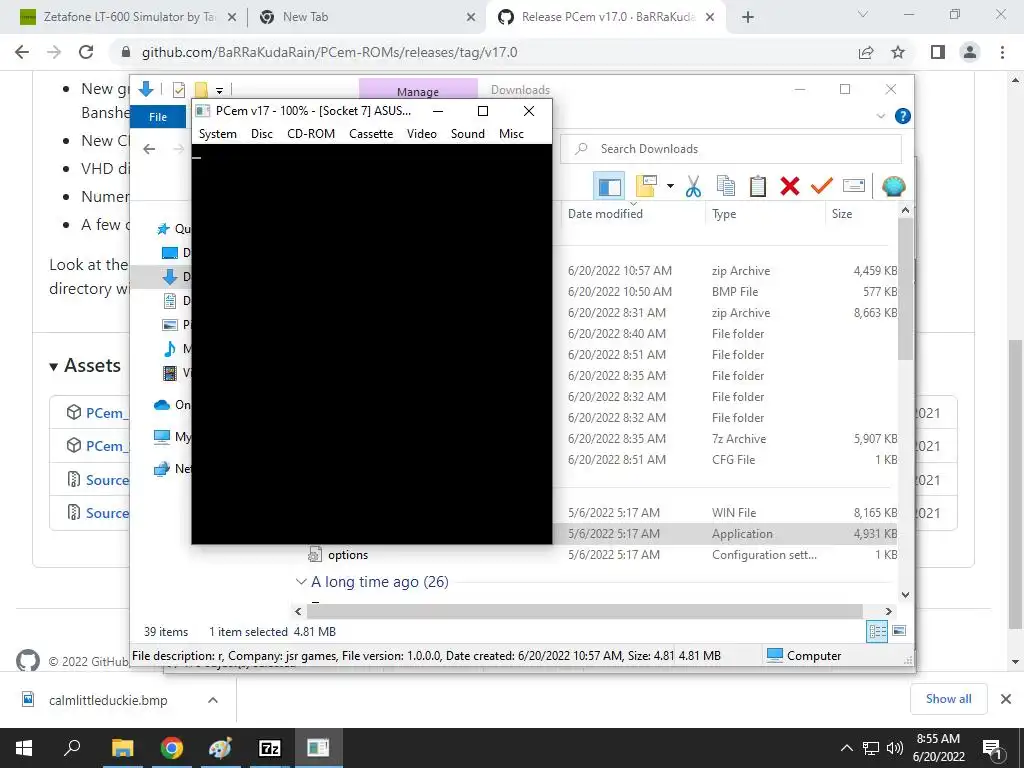Click the Rename icon in Explorer toolbar
Image resolution: width=1024 pixels, height=768 pixels.
pos(854,186)
